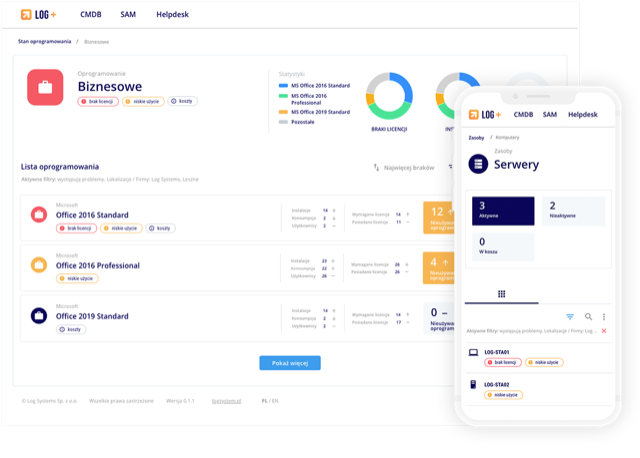640x458 pixels.
Task: Click orange 4 unused software tile
Action: pos(439,268)
